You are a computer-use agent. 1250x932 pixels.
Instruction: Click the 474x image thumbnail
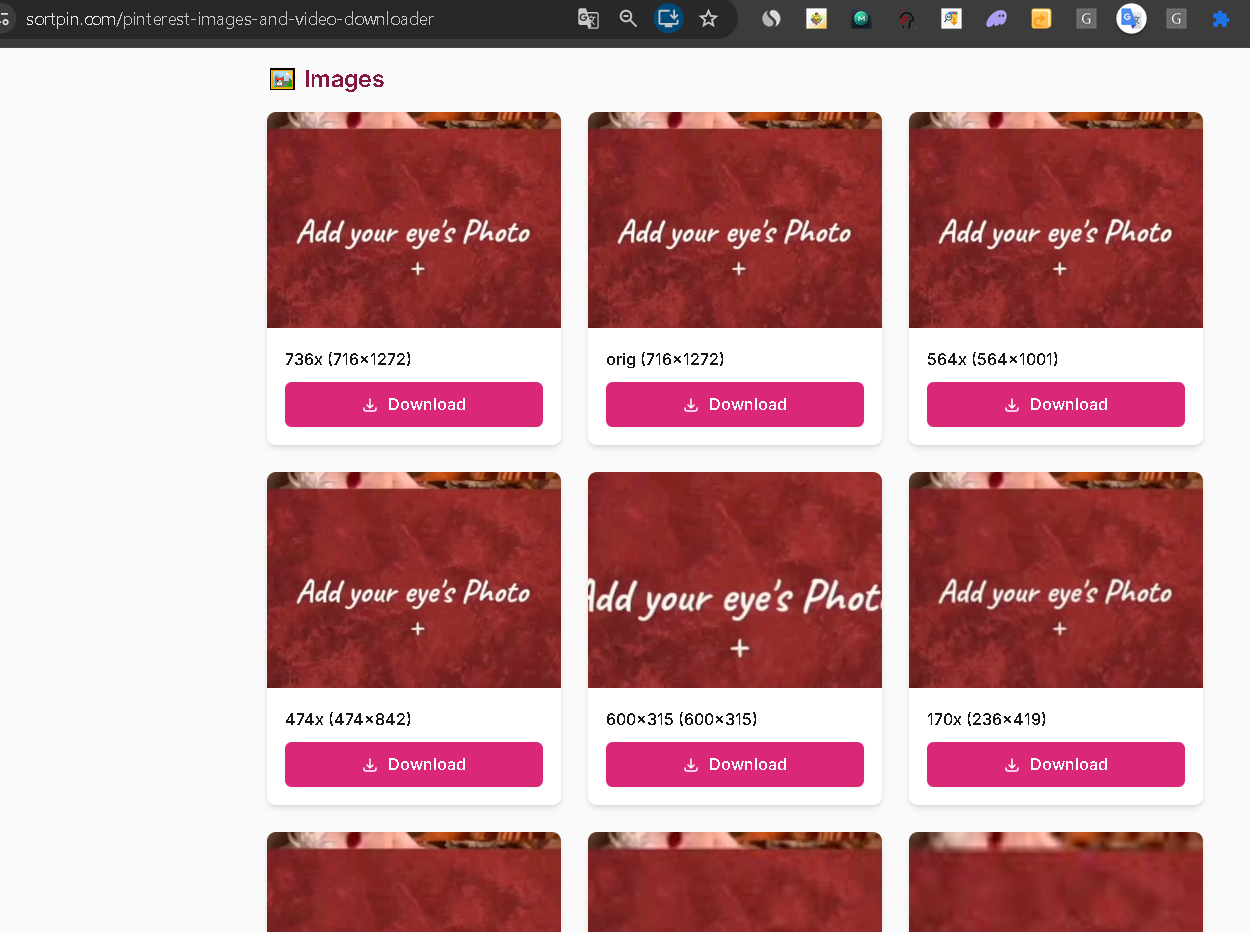tap(414, 580)
